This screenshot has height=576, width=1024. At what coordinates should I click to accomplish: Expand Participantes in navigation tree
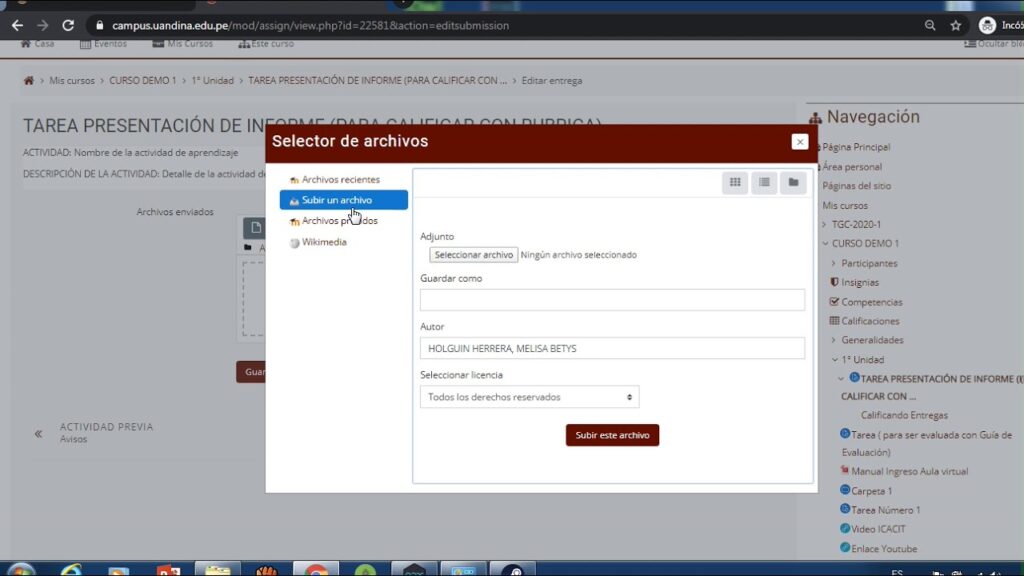click(x=834, y=263)
